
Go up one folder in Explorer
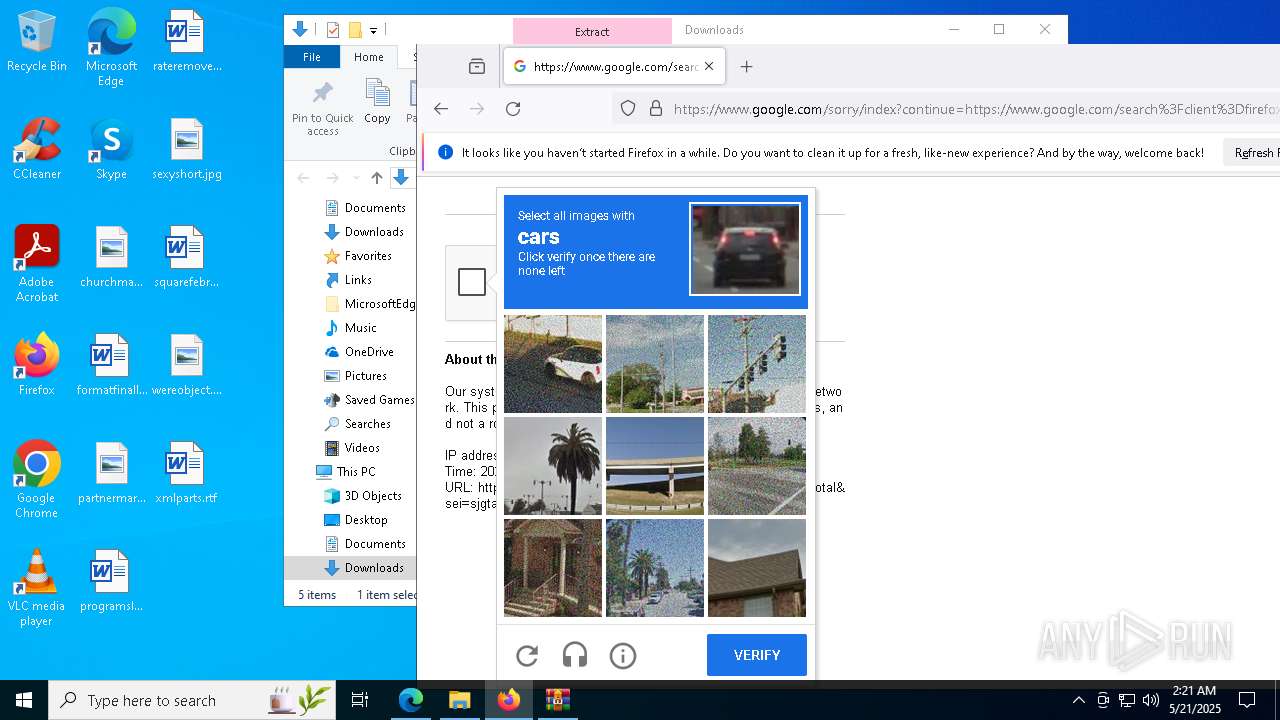pyautogui.click(x=377, y=178)
